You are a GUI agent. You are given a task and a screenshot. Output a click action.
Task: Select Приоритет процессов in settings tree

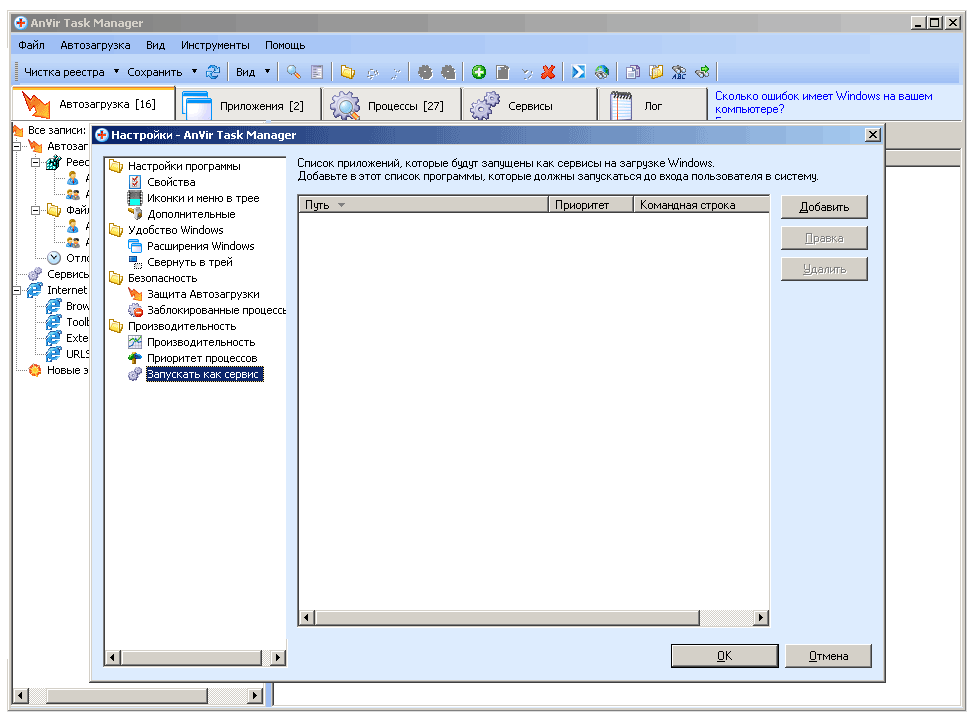[x=201, y=358]
